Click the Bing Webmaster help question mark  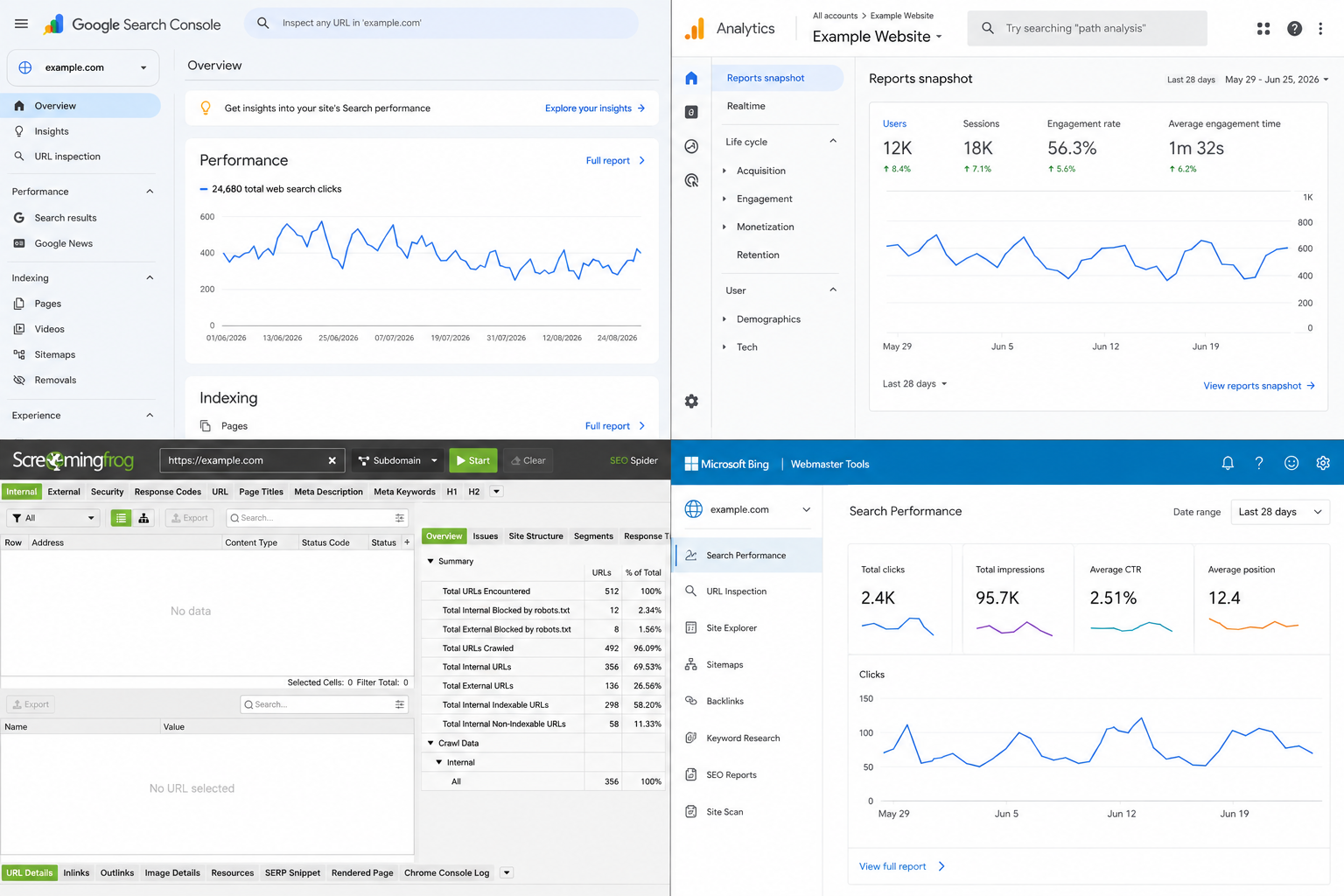1259,464
